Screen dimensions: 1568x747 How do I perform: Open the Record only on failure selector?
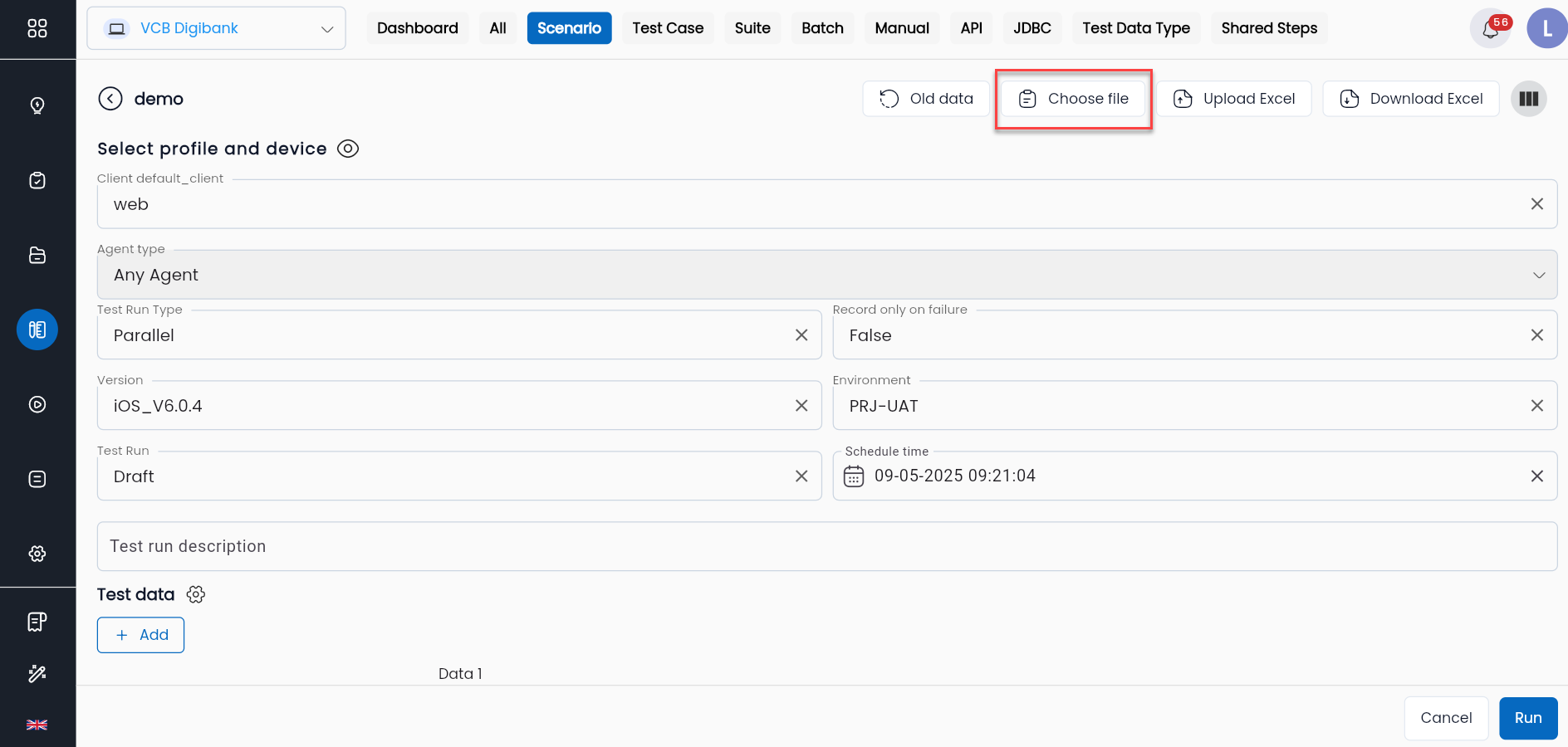coord(1195,335)
